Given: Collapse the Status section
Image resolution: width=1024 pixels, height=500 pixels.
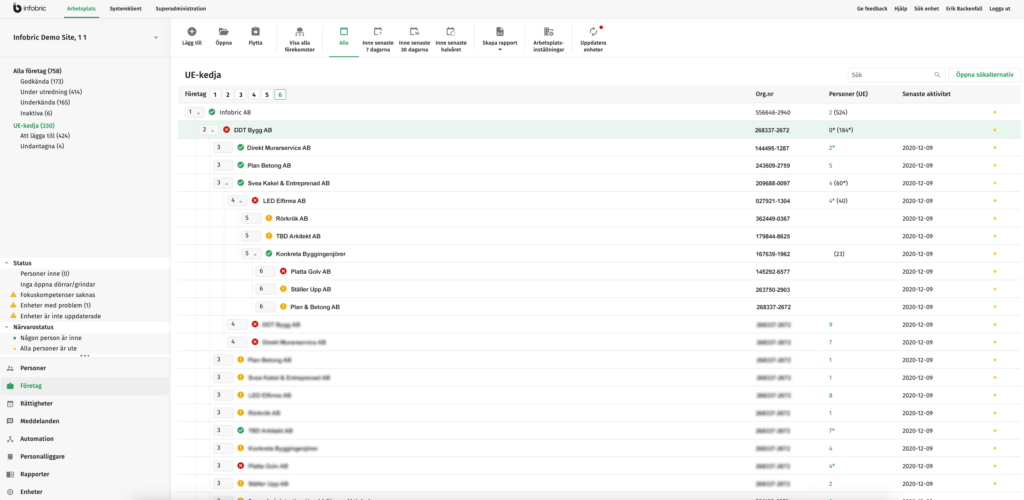Looking at the screenshot, I should point(7,263).
